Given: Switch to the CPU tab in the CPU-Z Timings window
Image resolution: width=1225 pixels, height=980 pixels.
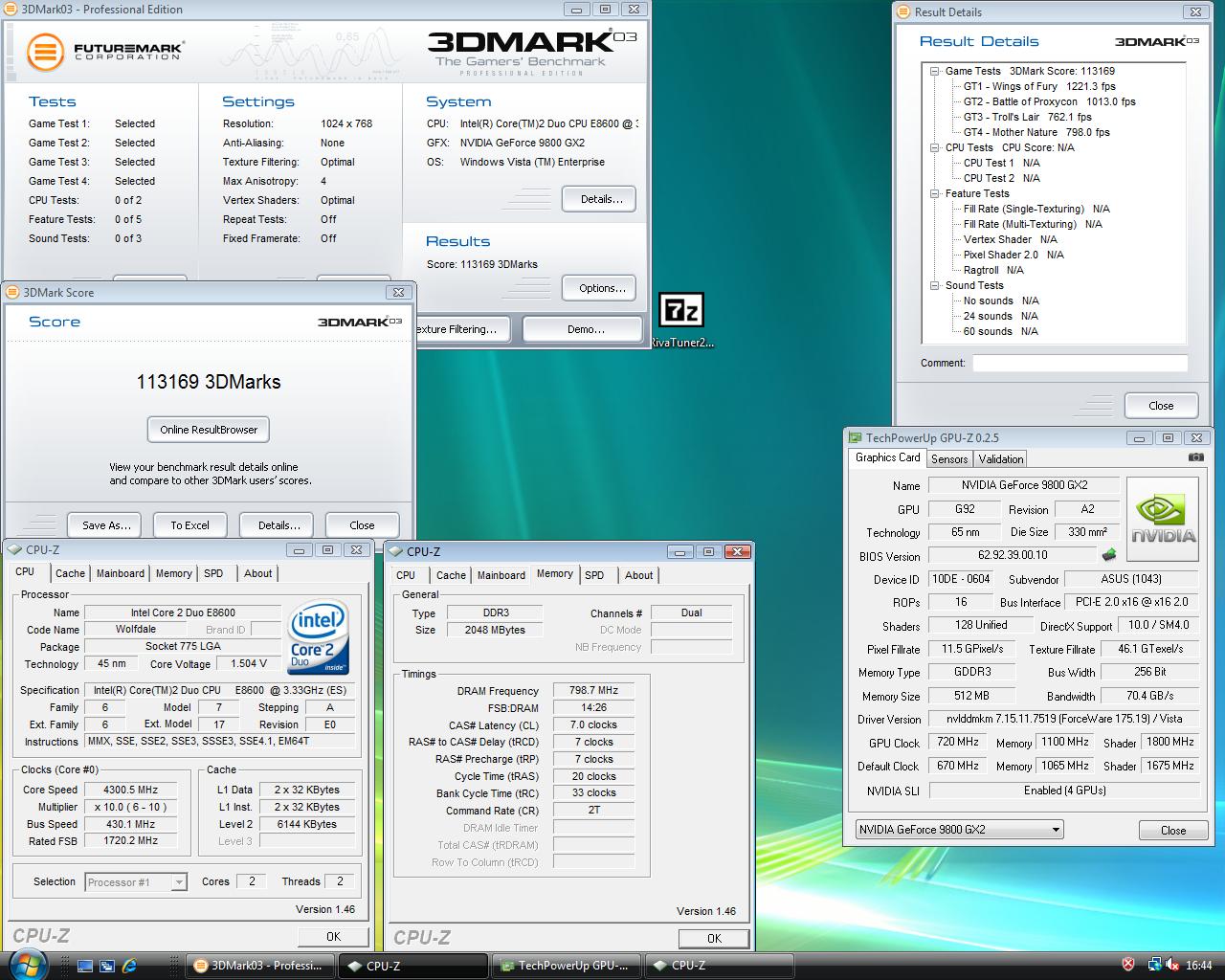Looking at the screenshot, I should tap(406, 575).
